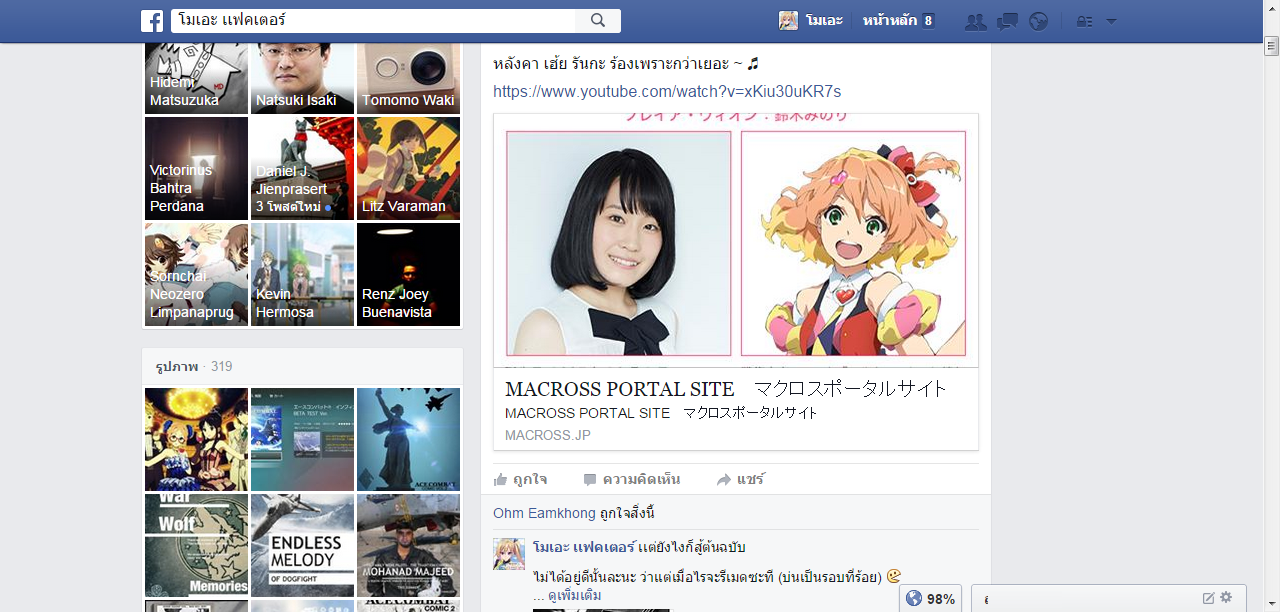
Task: Open the messages icon in top bar
Action: (x=1008, y=21)
